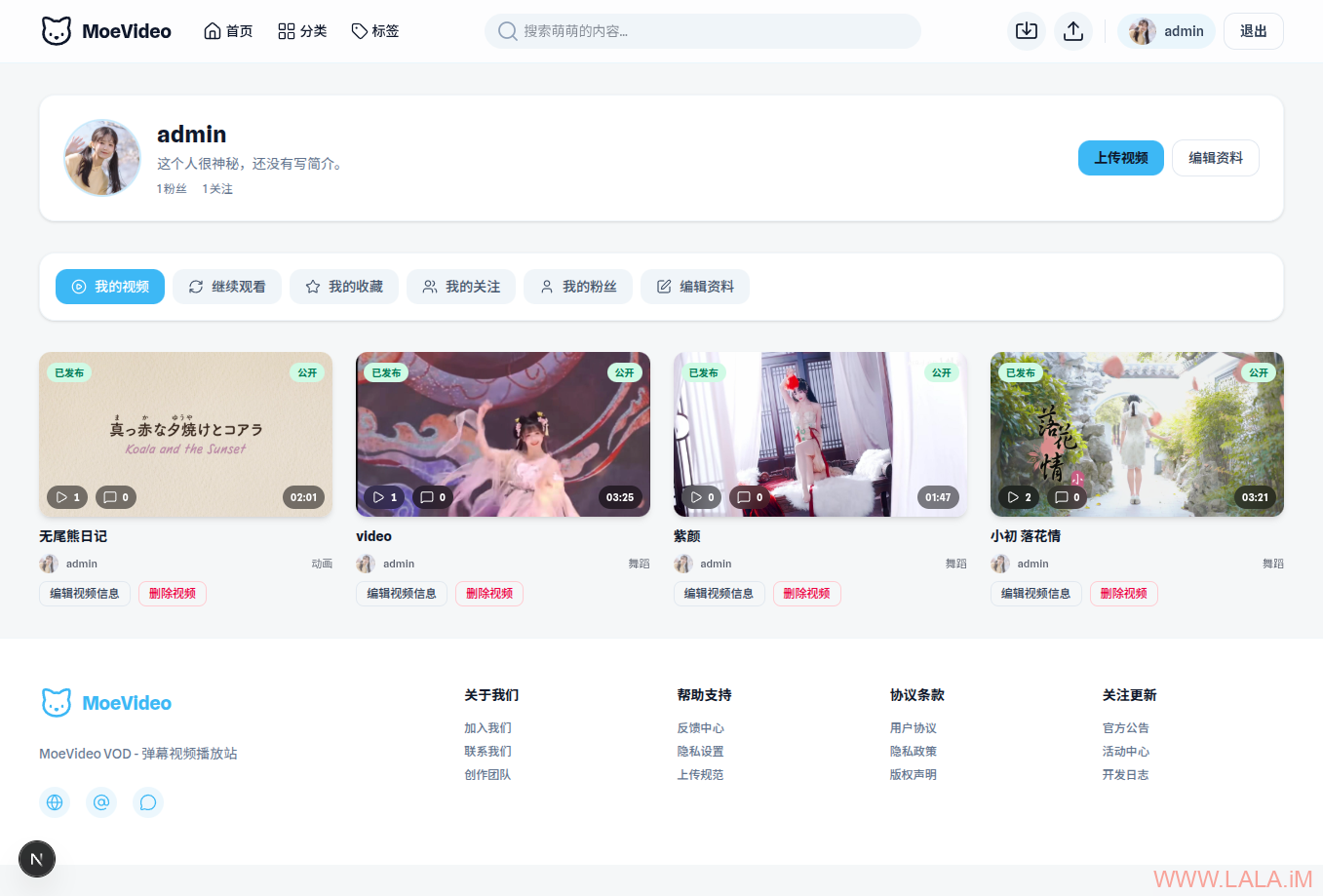Select the 我的粉丝 tab
1323x896 pixels.
578,287
